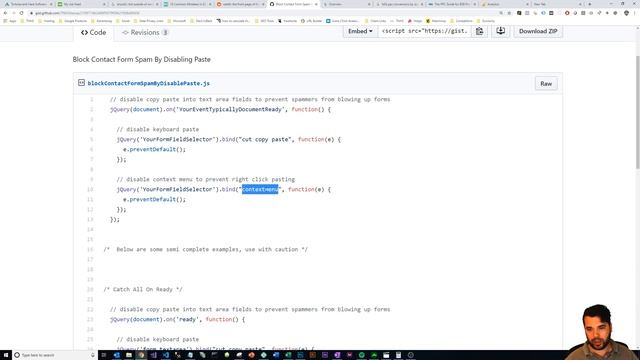Click the page vertical scrollbar thumb
640x360 pixels.
click(637, 112)
